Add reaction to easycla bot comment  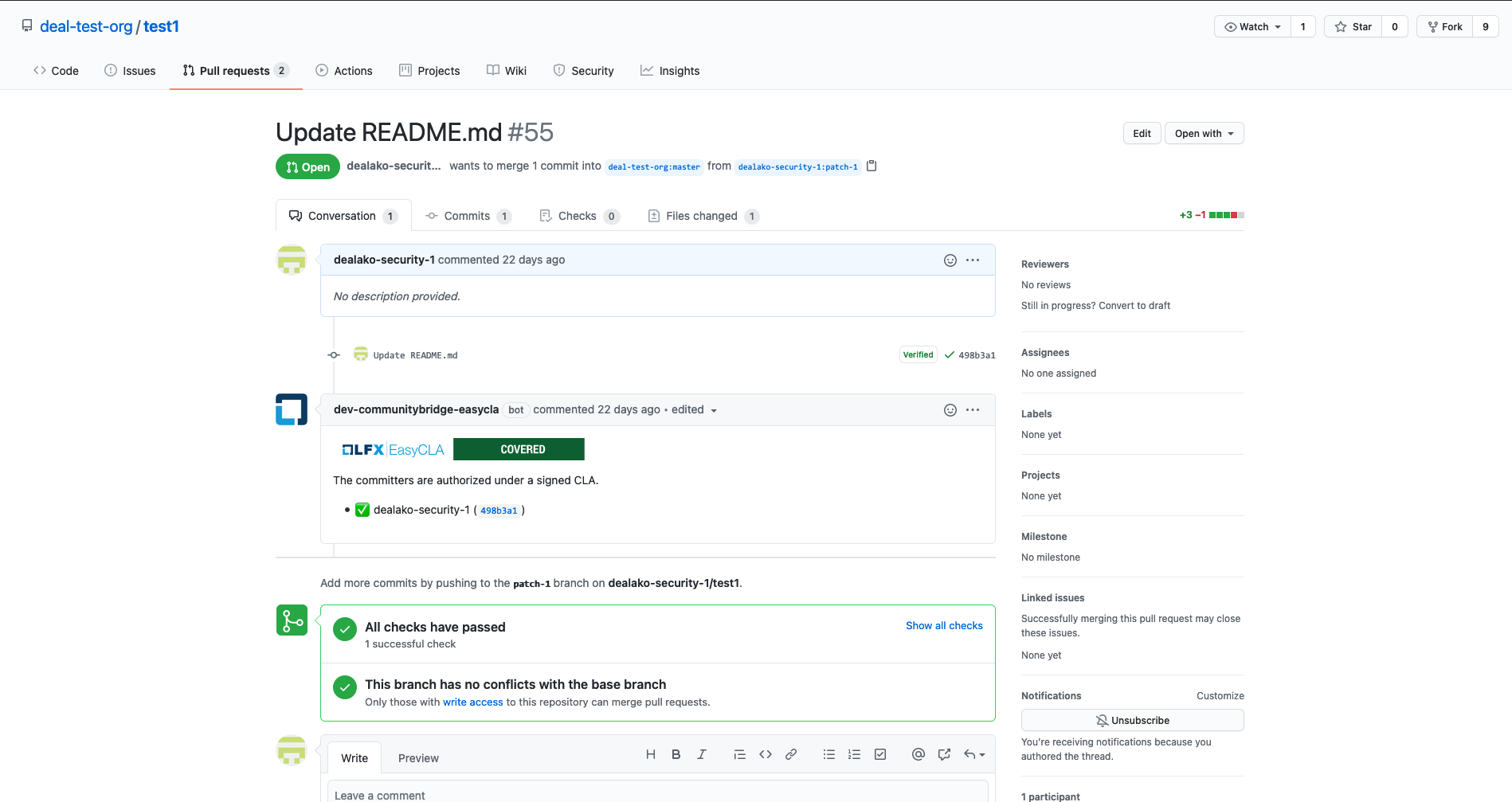tap(950, 410)
